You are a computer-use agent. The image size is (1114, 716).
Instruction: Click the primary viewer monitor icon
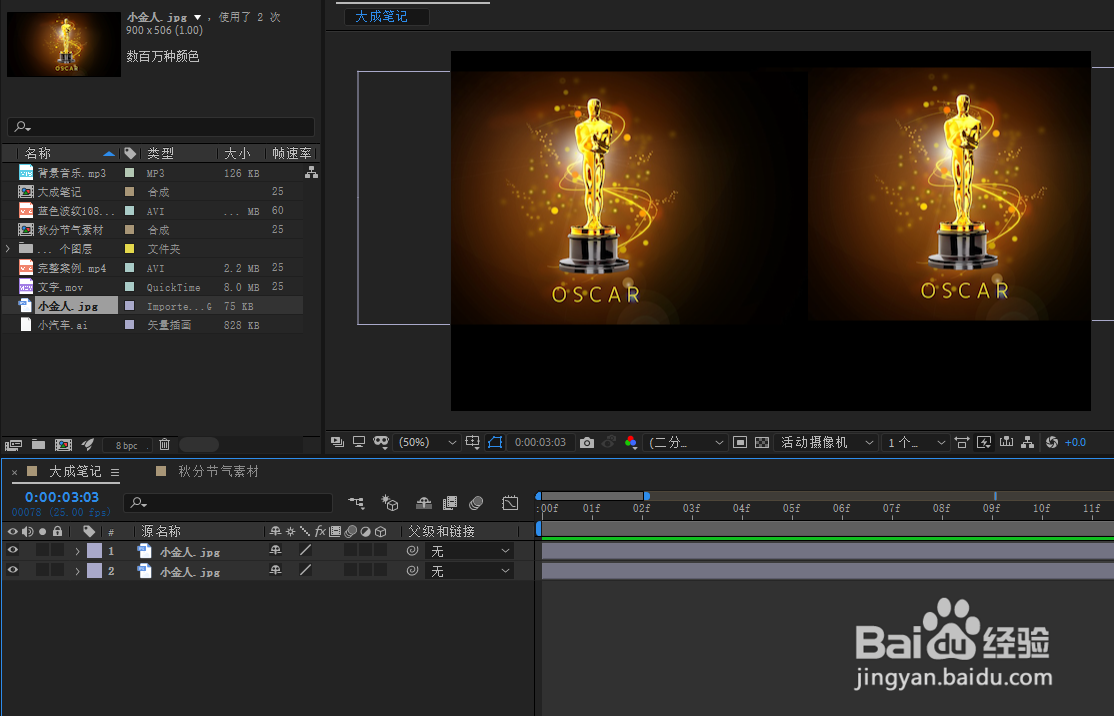(x=359, y=442)
